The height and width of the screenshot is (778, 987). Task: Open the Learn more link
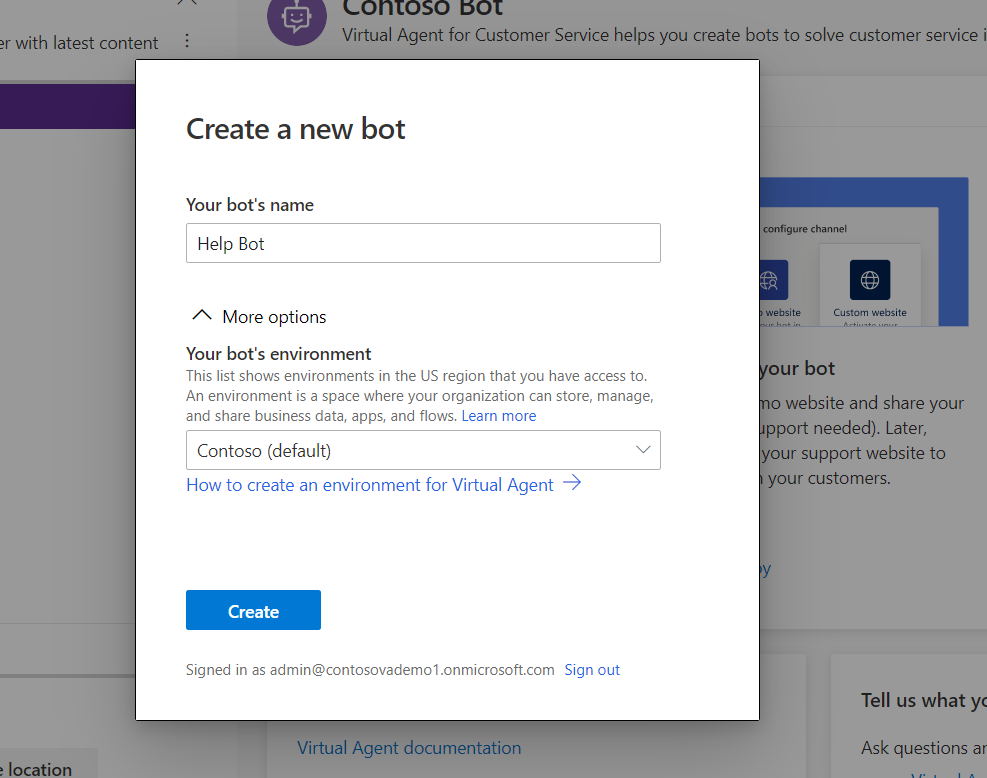pyautogui.click(x=499, y=416)
